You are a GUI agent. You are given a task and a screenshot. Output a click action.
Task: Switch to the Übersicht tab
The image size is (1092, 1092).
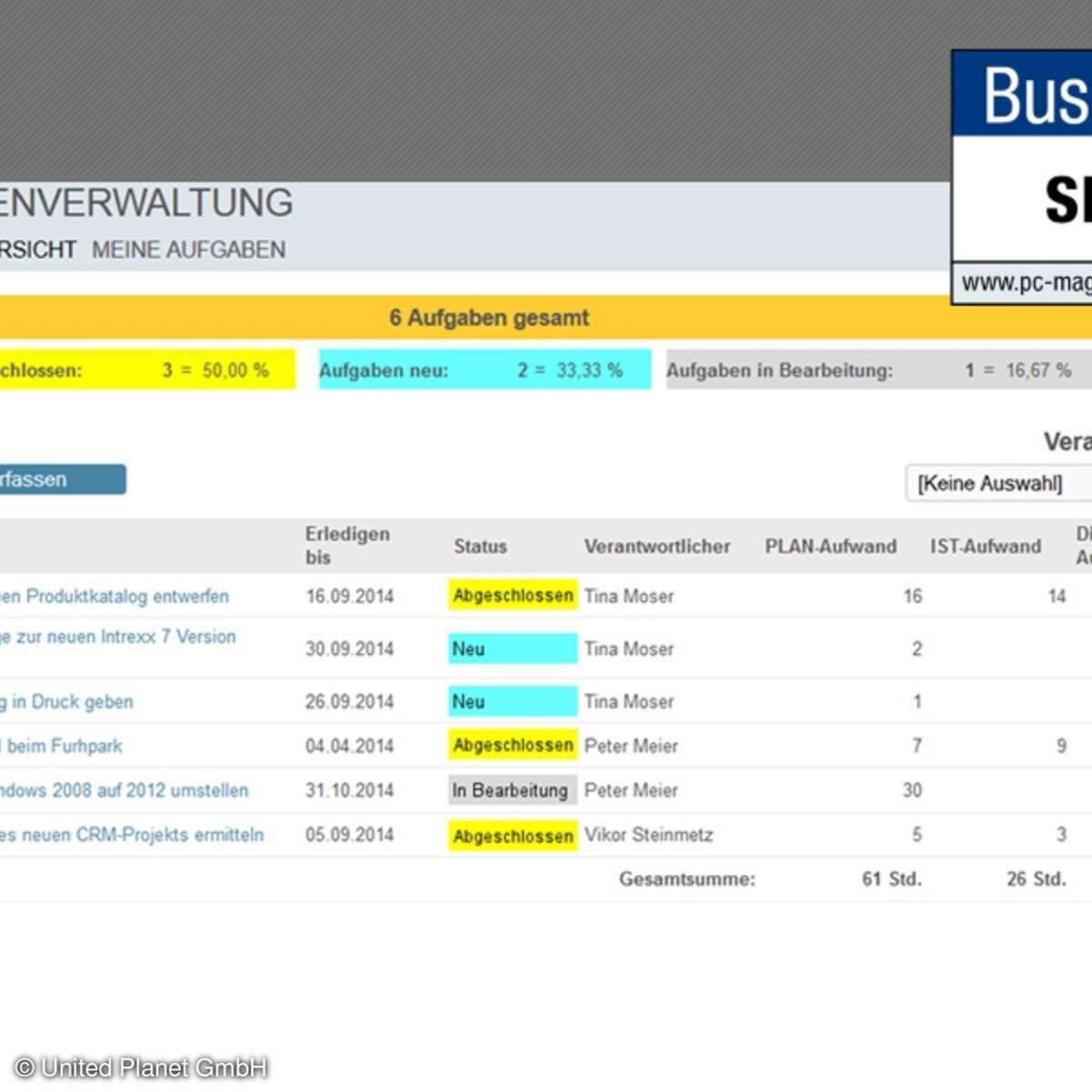(36, 249)
